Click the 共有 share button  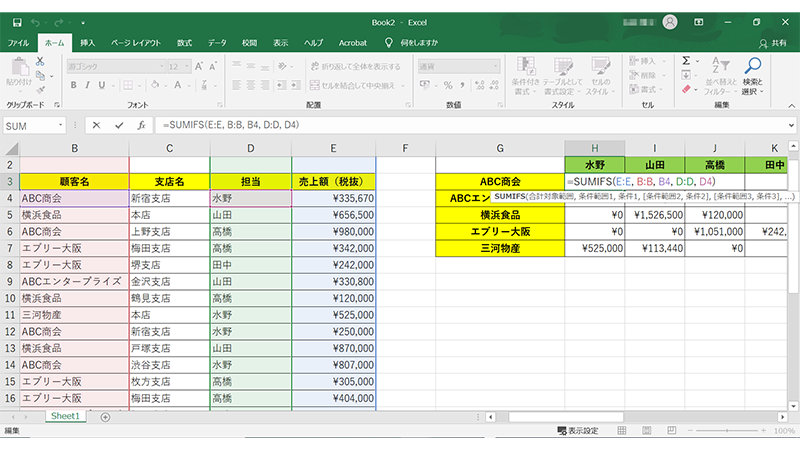point(773,43)
